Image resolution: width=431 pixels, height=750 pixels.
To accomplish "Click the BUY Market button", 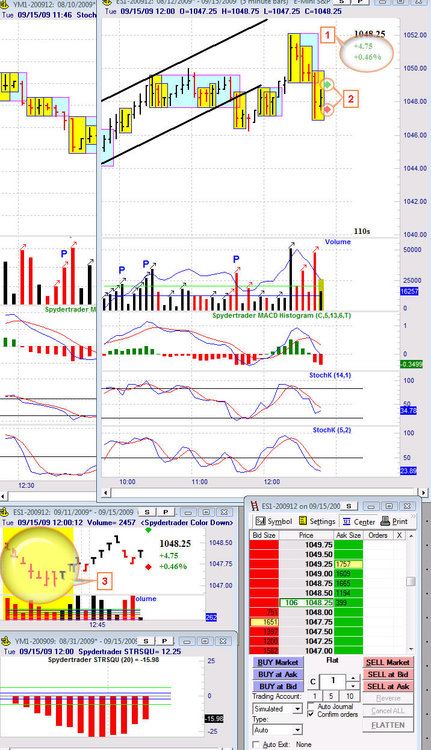I will pos(278,662).
